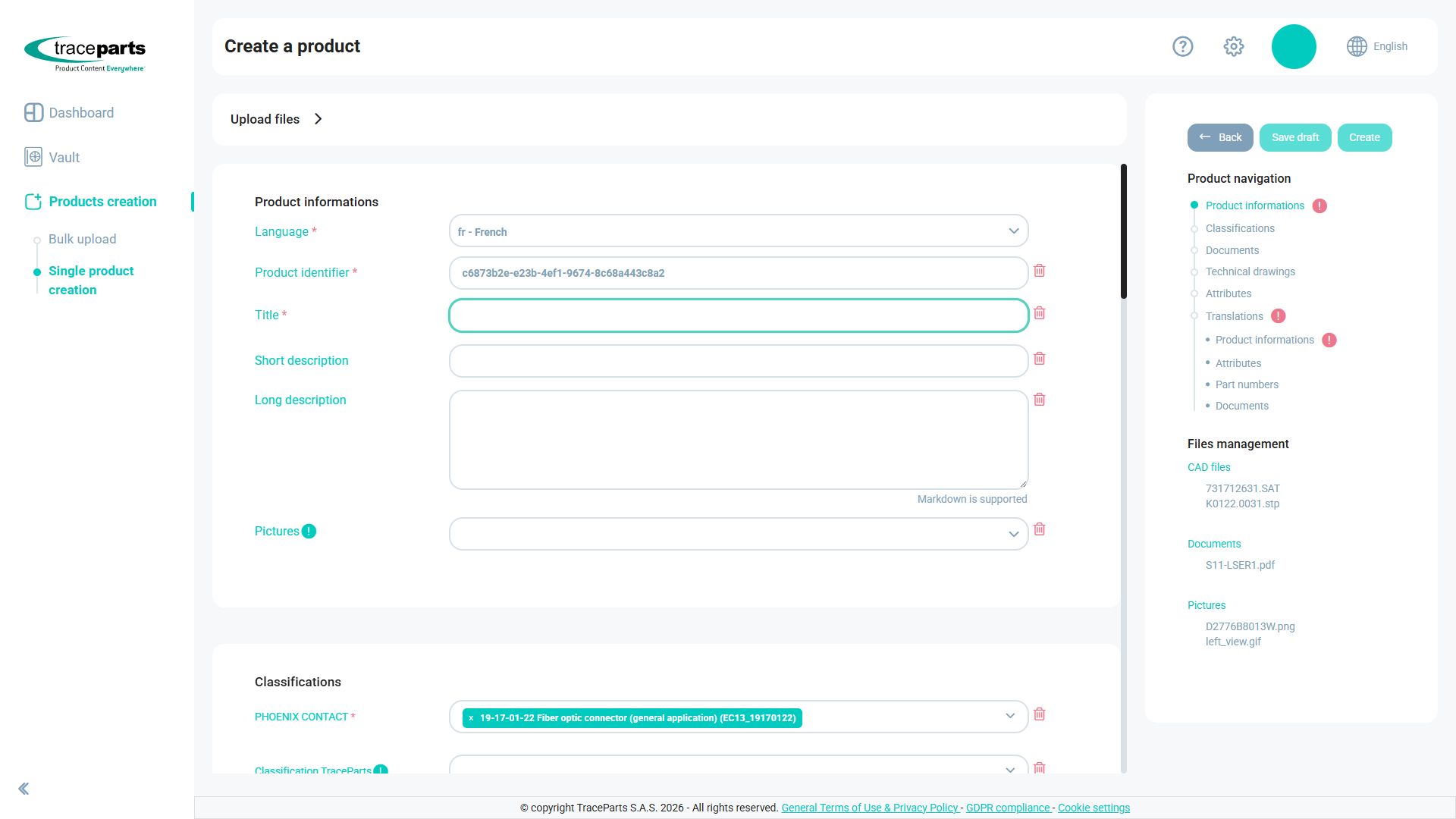The image size is (1456, 819).
Task: Click trash icon beside PHOENIX CONTACT classification
Action: [x=1040, y=714]
